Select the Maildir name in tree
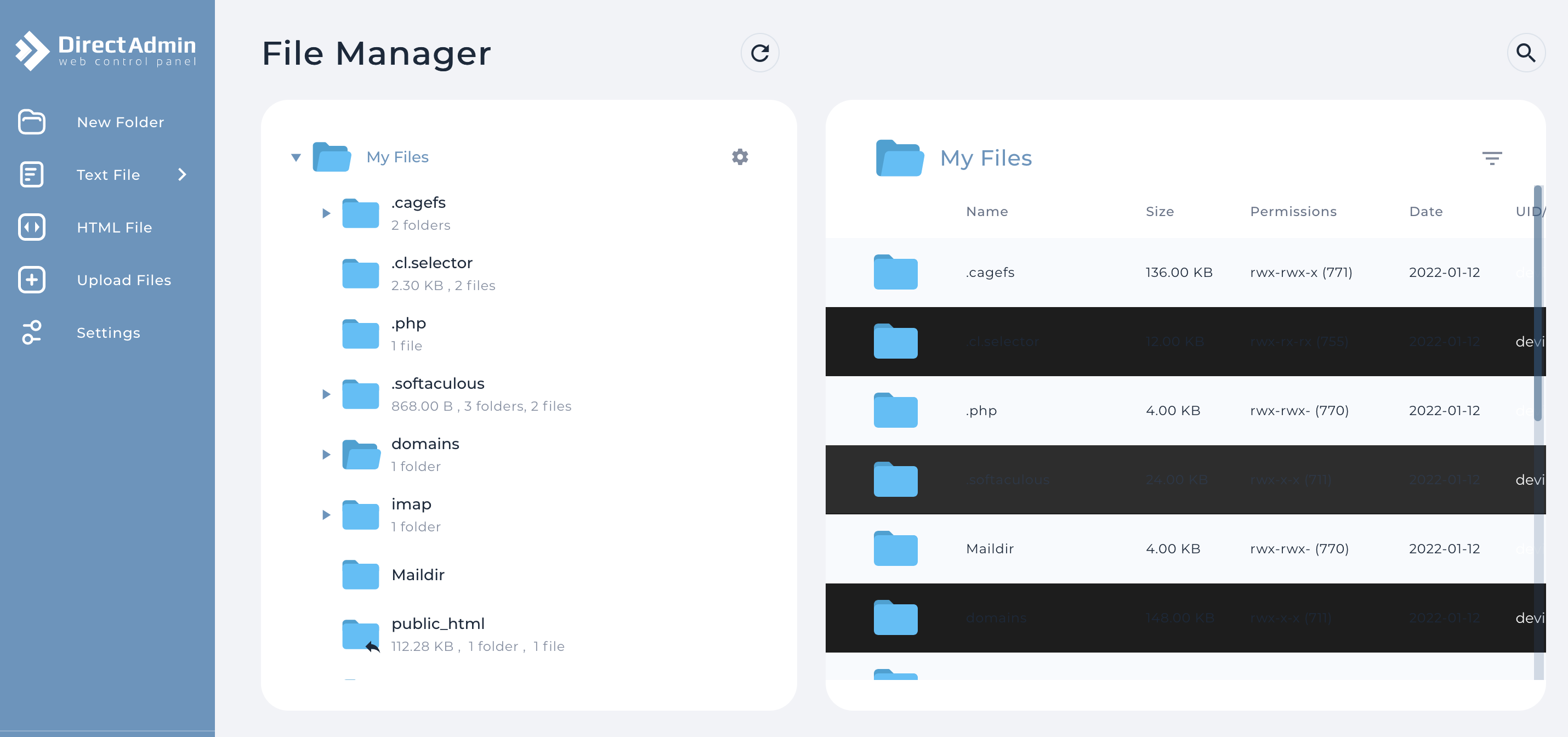 point(418,575)
